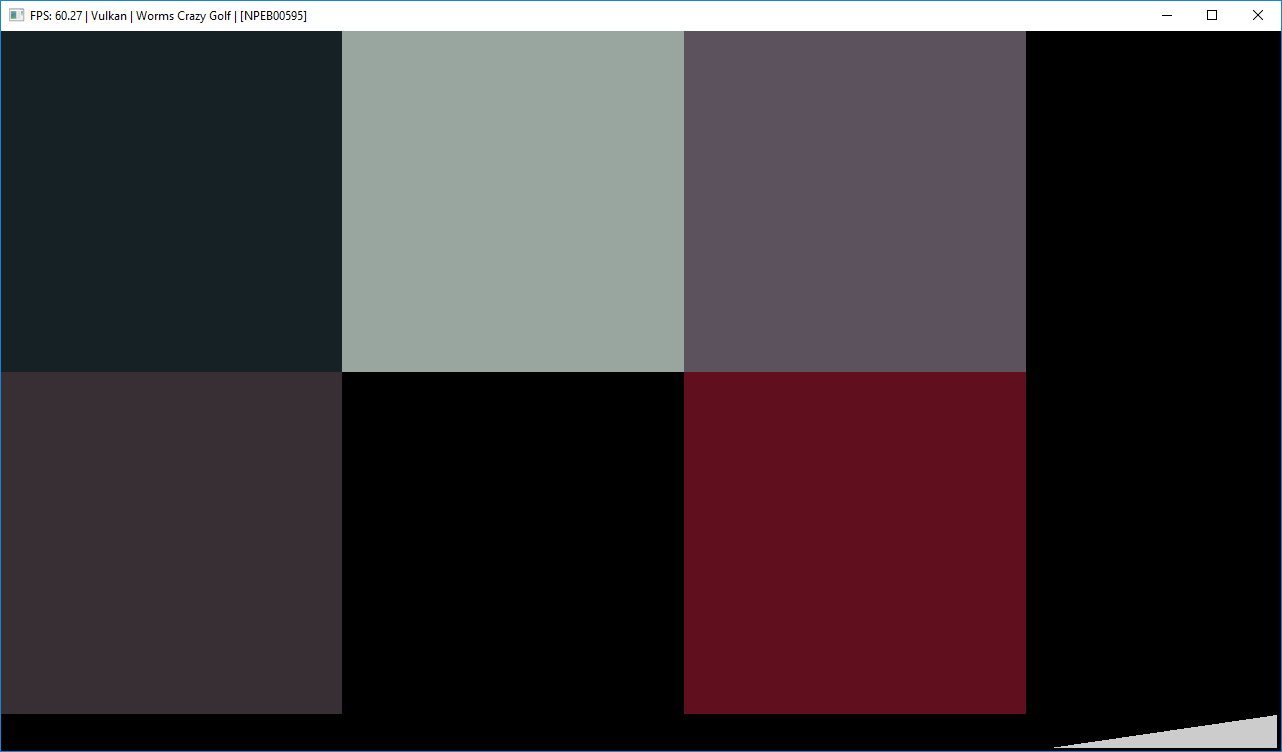Click the RPCS3 window icon in title bar
Image resolution: width=1282 pixels, height=752 pixels.
click(x=17, y=15)
